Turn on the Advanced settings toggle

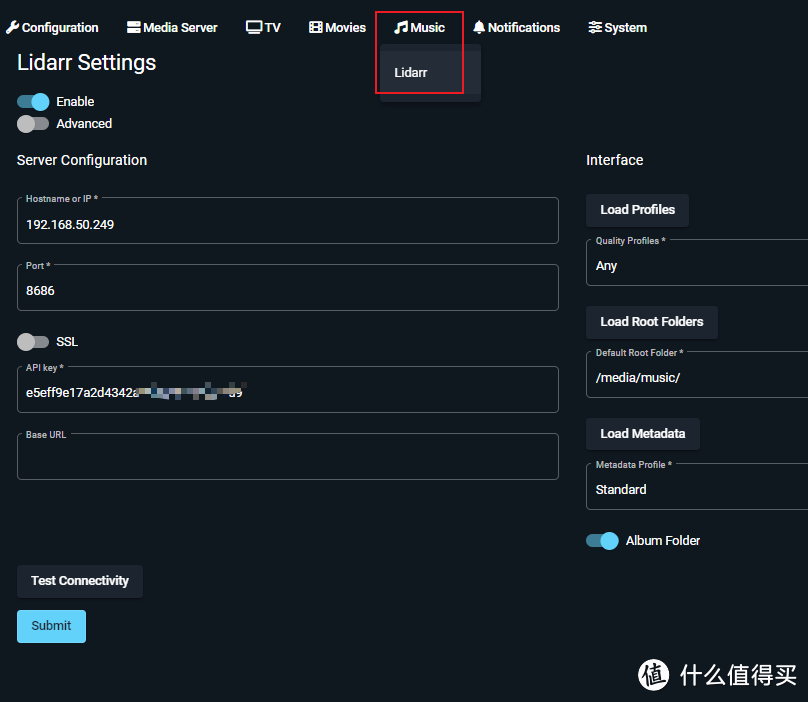click(33, 124)
